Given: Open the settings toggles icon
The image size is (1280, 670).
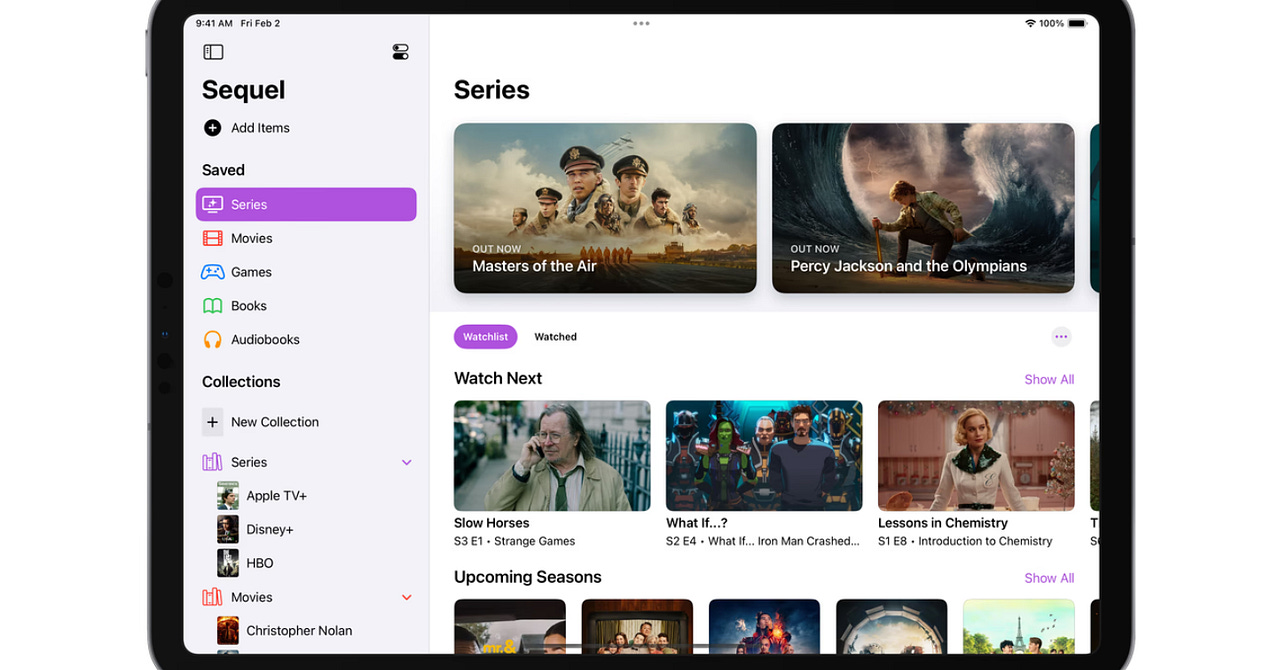Looking at the screenshot, I should 401,52.
